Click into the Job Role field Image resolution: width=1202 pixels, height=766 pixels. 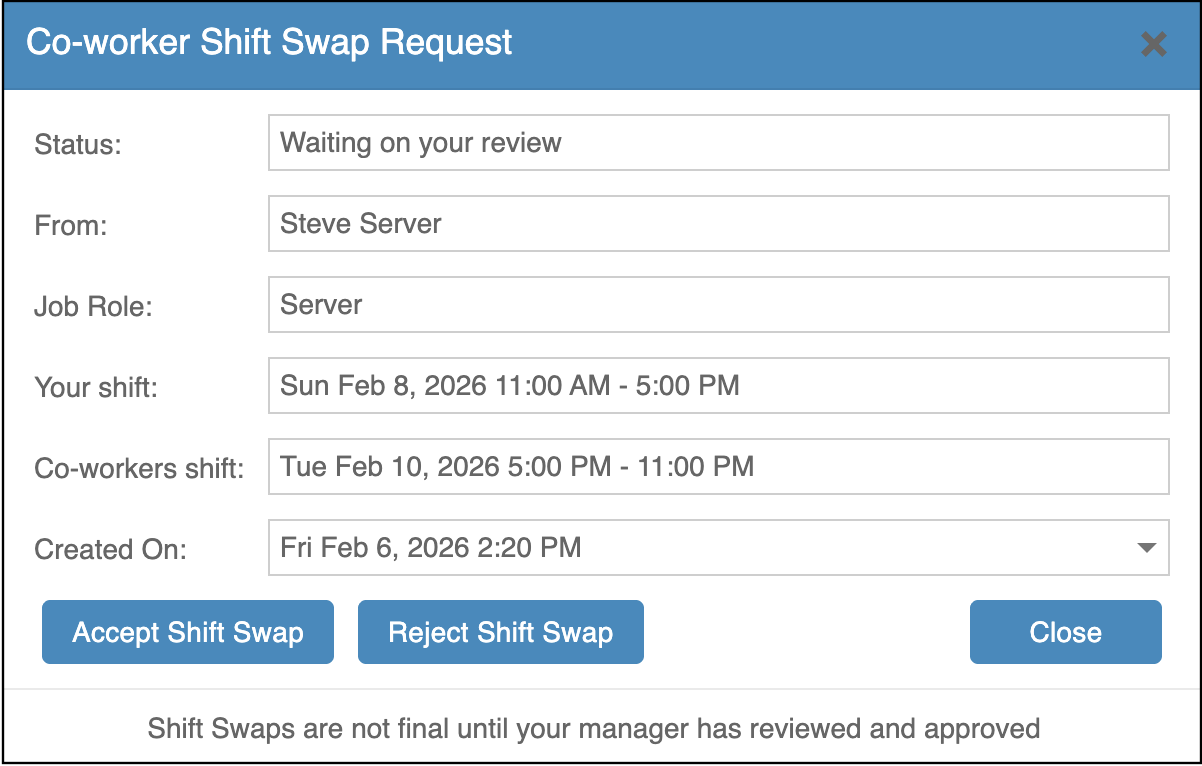pyautogui.click(x=718, y=304)
